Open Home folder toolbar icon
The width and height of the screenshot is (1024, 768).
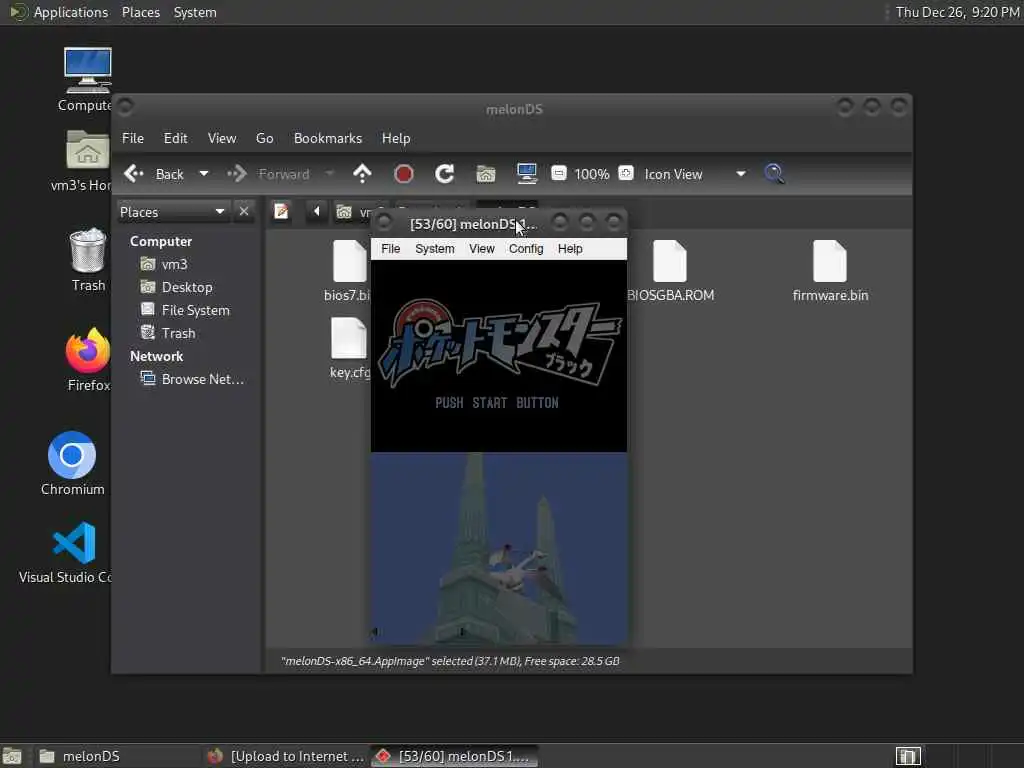(x=485, y=174)
